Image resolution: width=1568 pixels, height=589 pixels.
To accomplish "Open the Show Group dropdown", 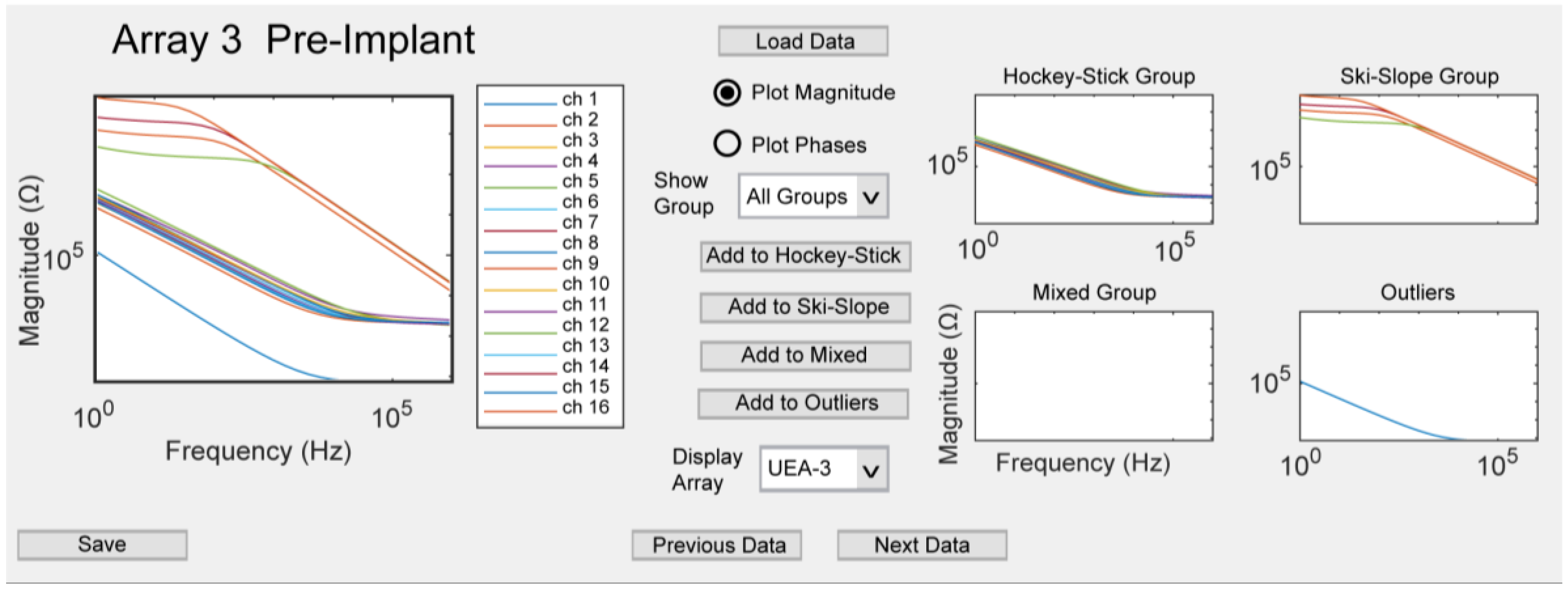I will [x=813, y=196].
